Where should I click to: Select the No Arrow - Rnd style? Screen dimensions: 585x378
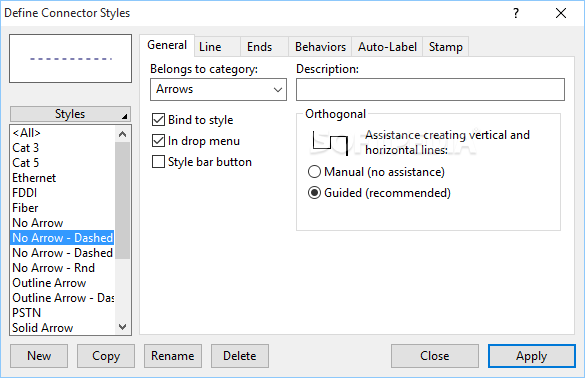pyautogui.click(x=62, y=268)
